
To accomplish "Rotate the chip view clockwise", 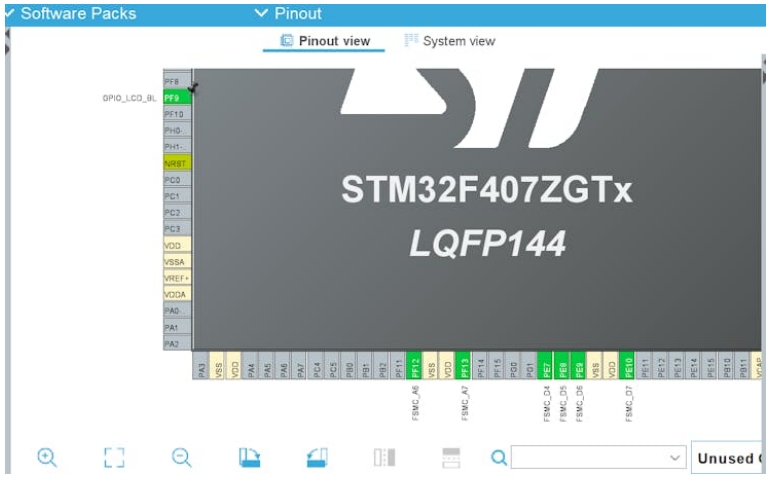I will tap(249, 457).
